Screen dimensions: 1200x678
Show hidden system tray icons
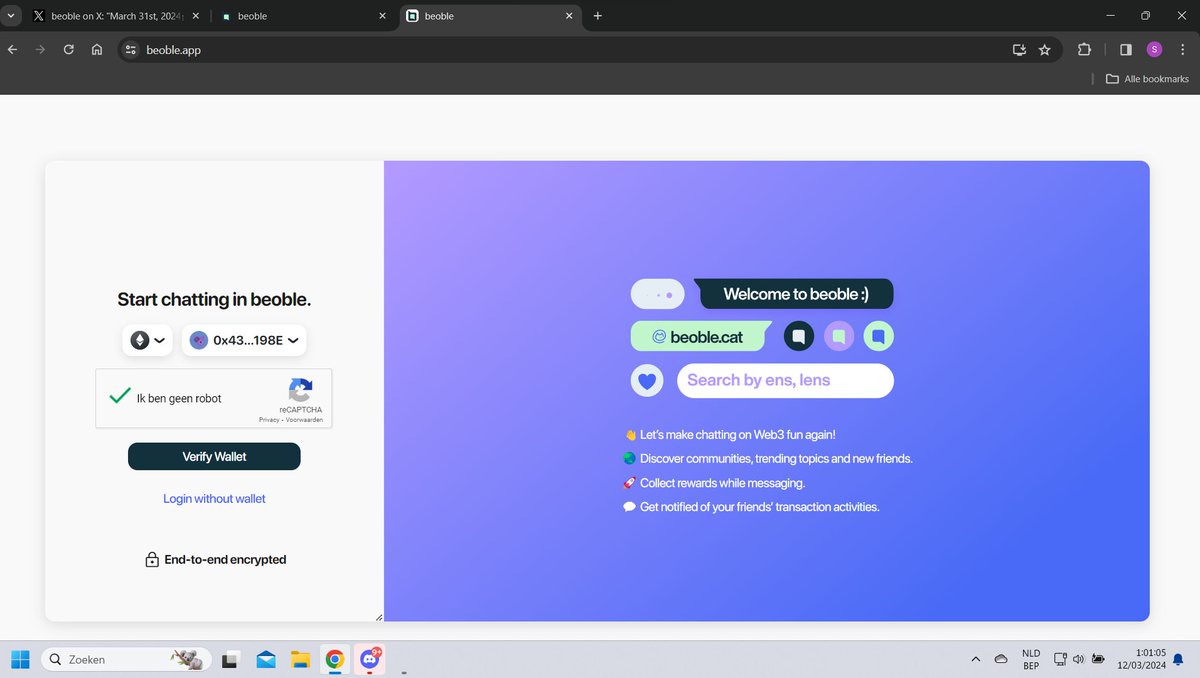(975, 659)
